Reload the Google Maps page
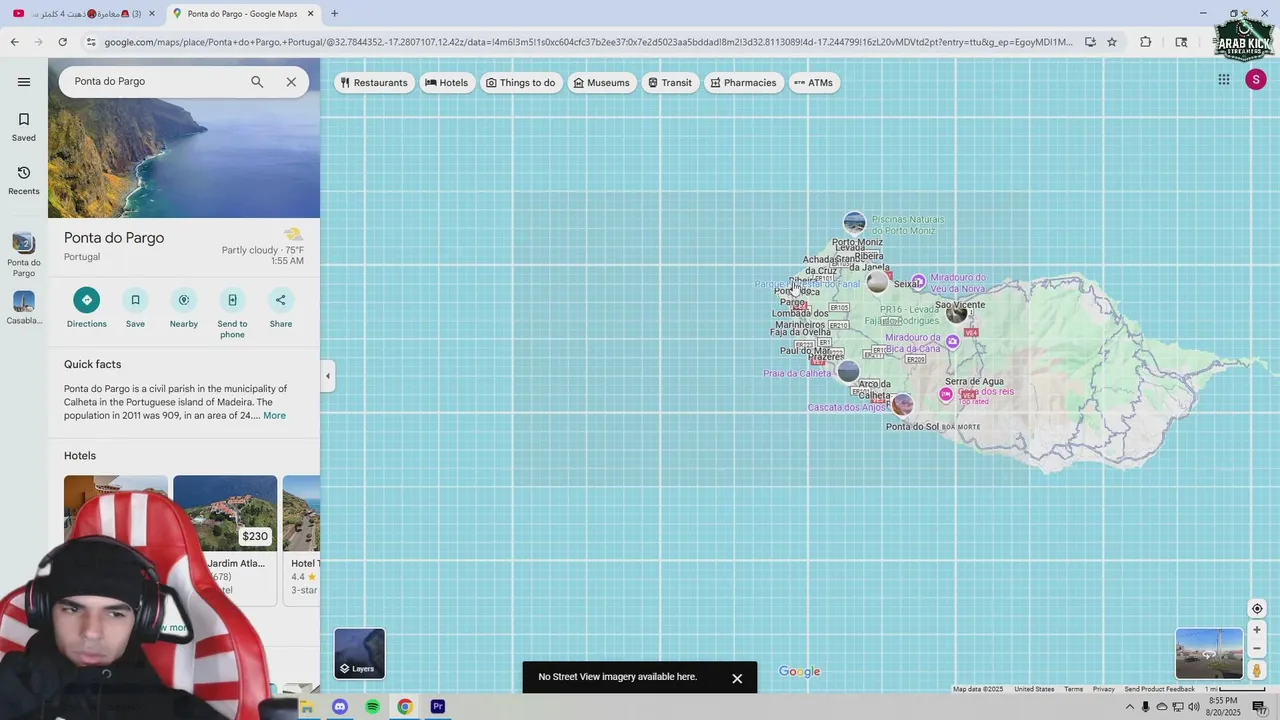The height and width of the screenshot is (720, 1280). click(x=62, y=42)
